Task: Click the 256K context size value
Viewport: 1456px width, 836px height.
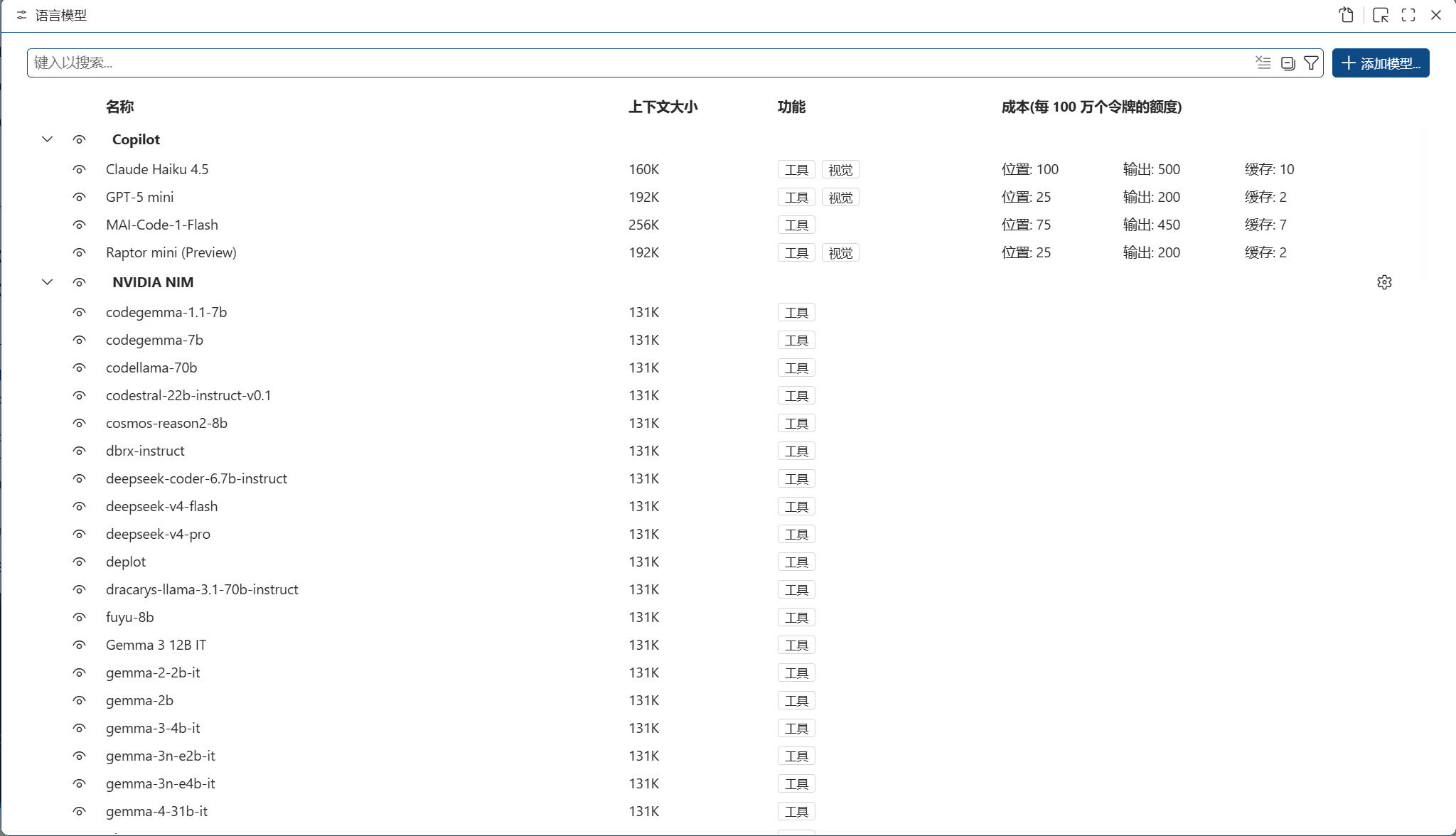Action: point(643,225)
